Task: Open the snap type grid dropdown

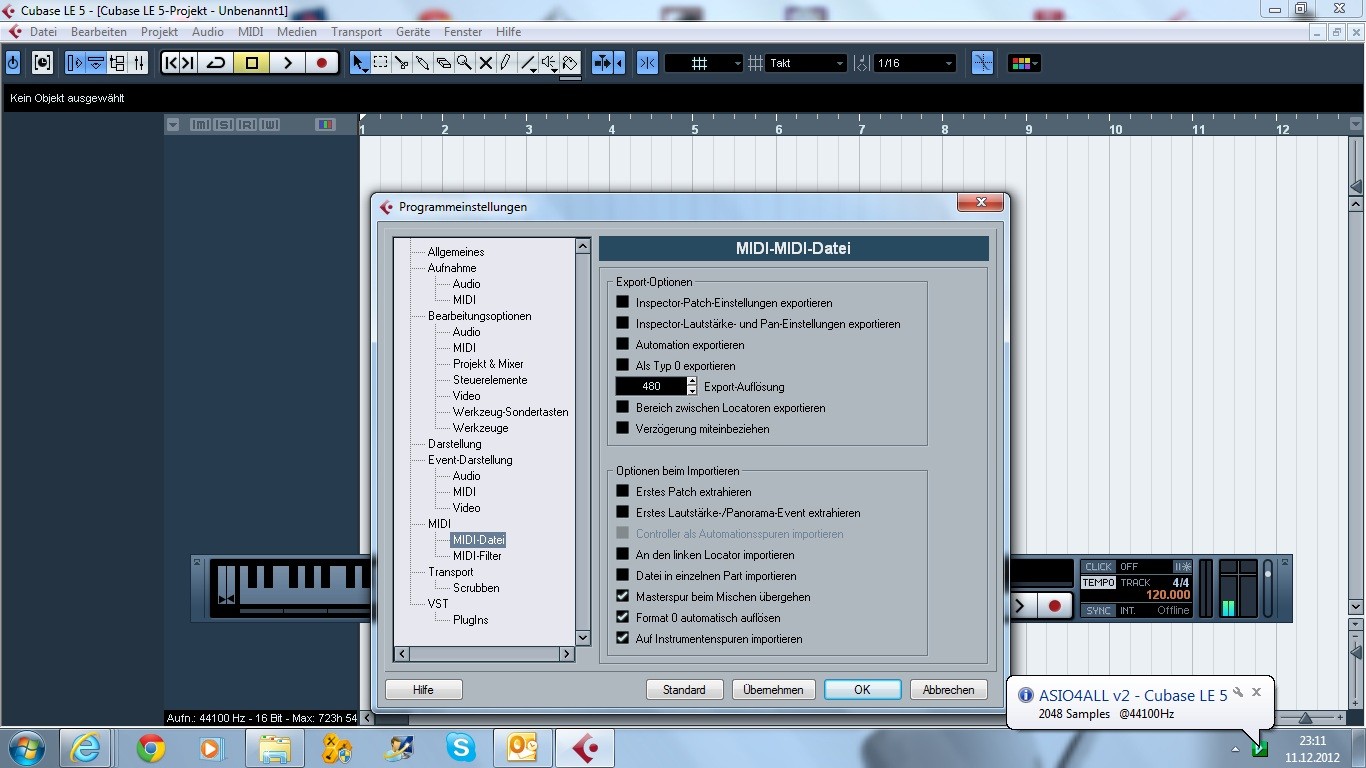Action: [704, 63]
